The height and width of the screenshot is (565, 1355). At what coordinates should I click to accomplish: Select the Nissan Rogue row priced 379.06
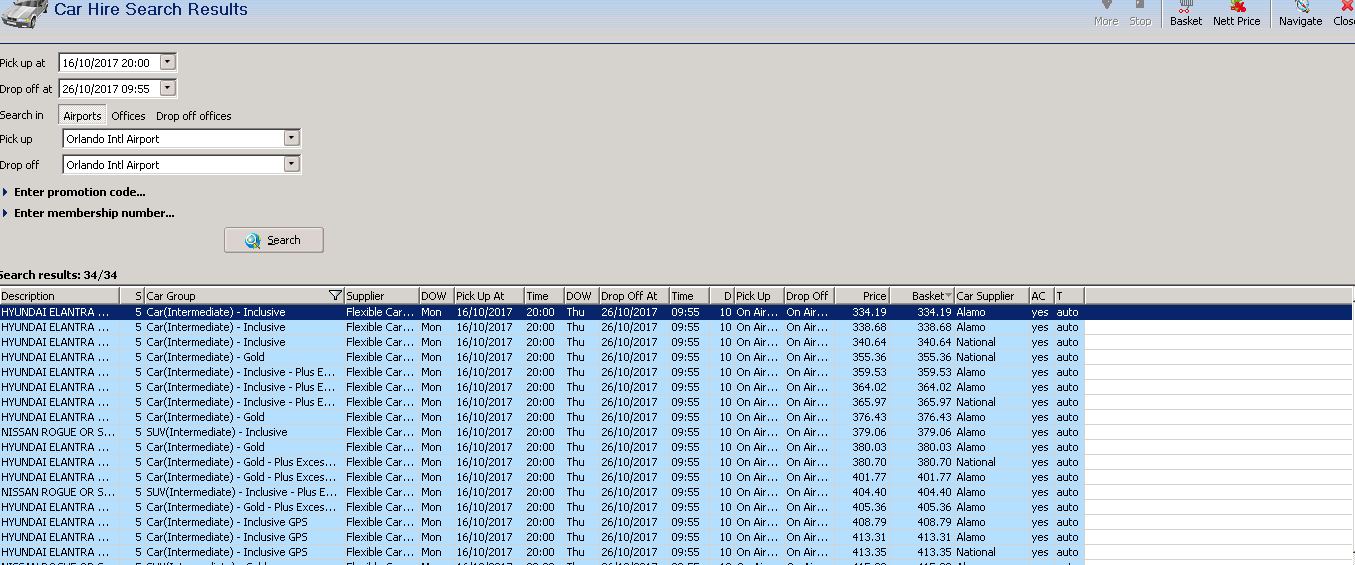click(x=542, y=432)
